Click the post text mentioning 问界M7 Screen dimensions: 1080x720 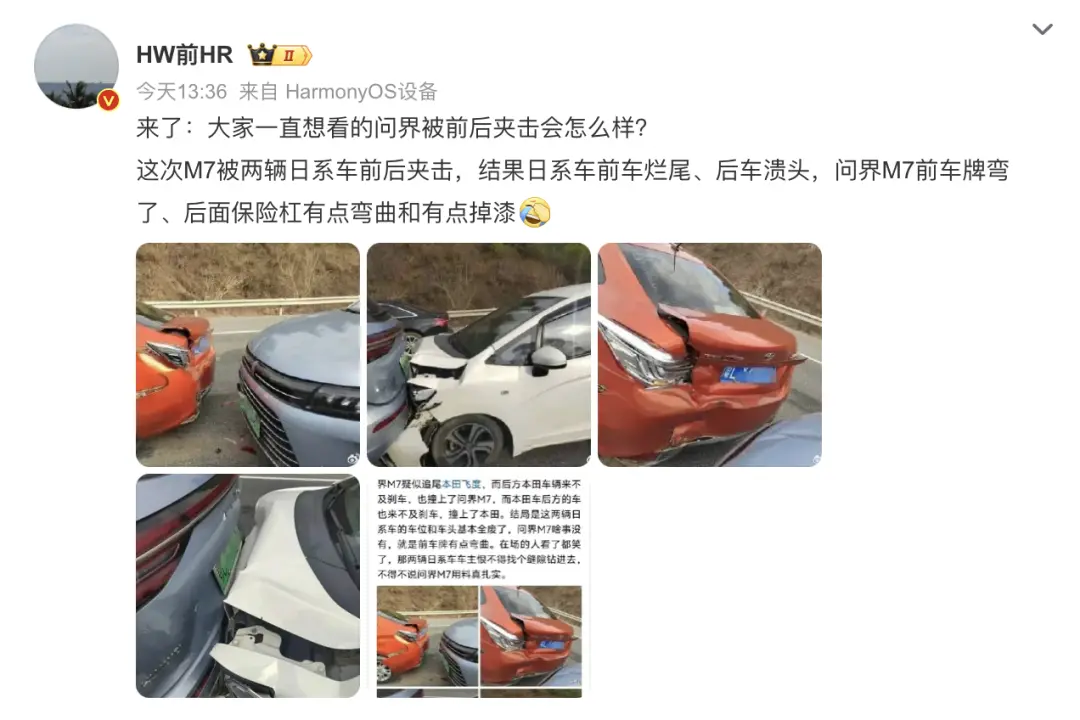click(x=572, y=191)
